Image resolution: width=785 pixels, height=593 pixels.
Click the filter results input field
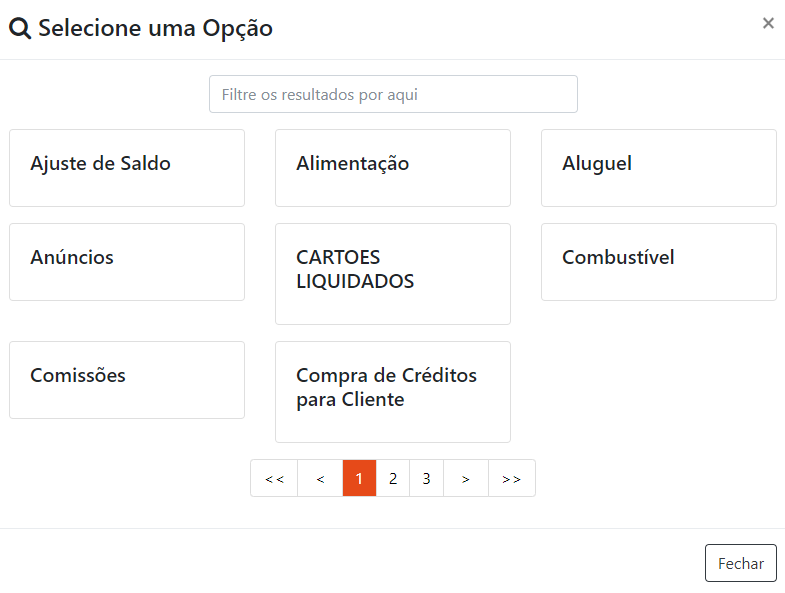point(393,95)
